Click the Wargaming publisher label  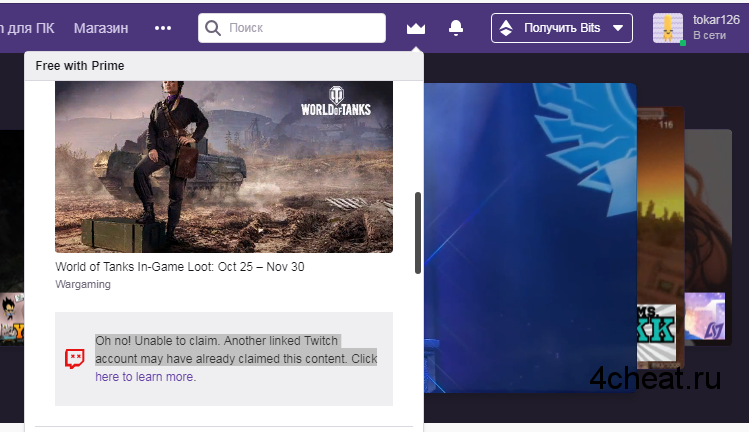point(83,284)
